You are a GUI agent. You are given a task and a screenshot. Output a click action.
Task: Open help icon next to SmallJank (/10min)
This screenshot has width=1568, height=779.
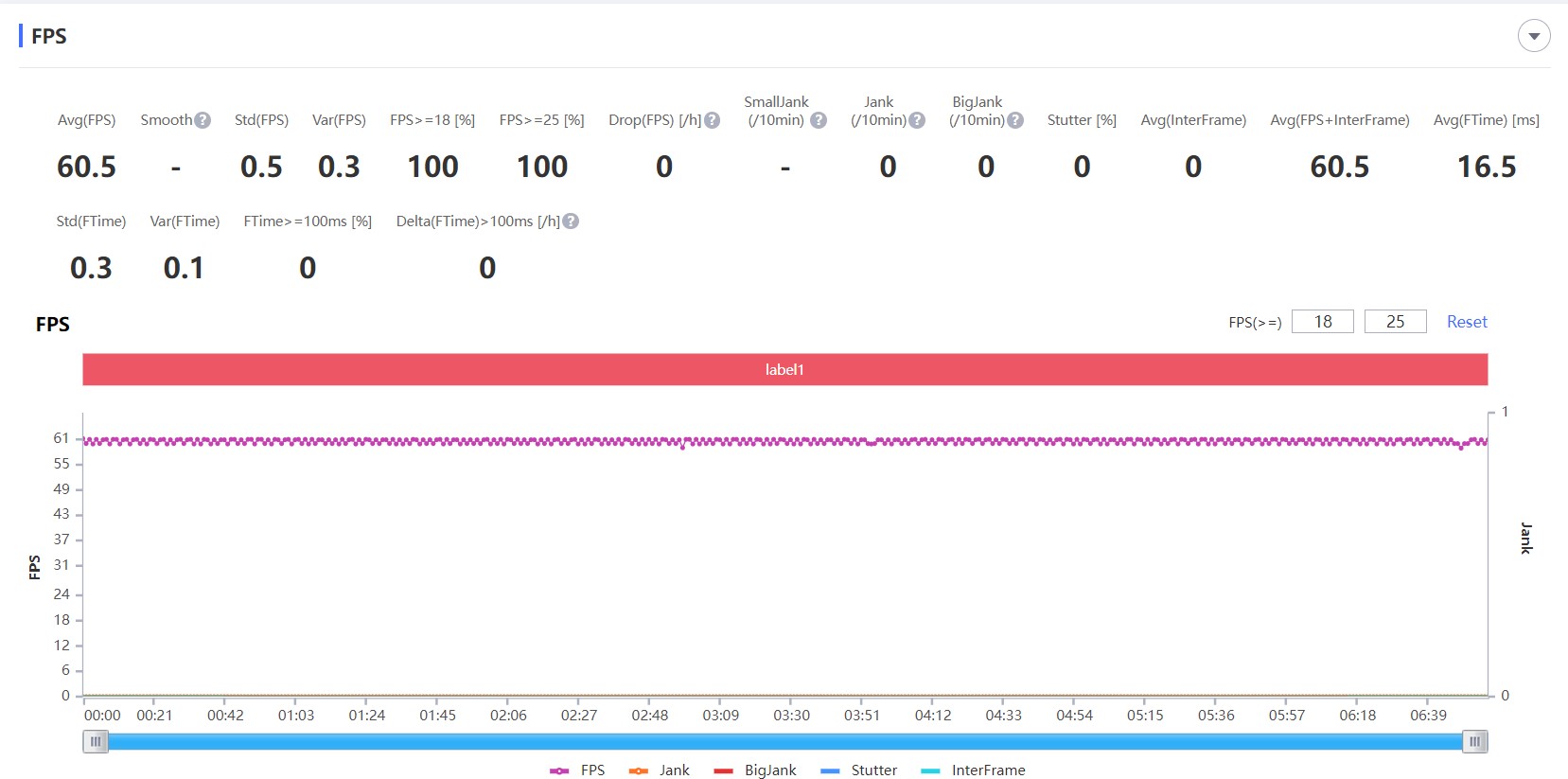[819, 120]
